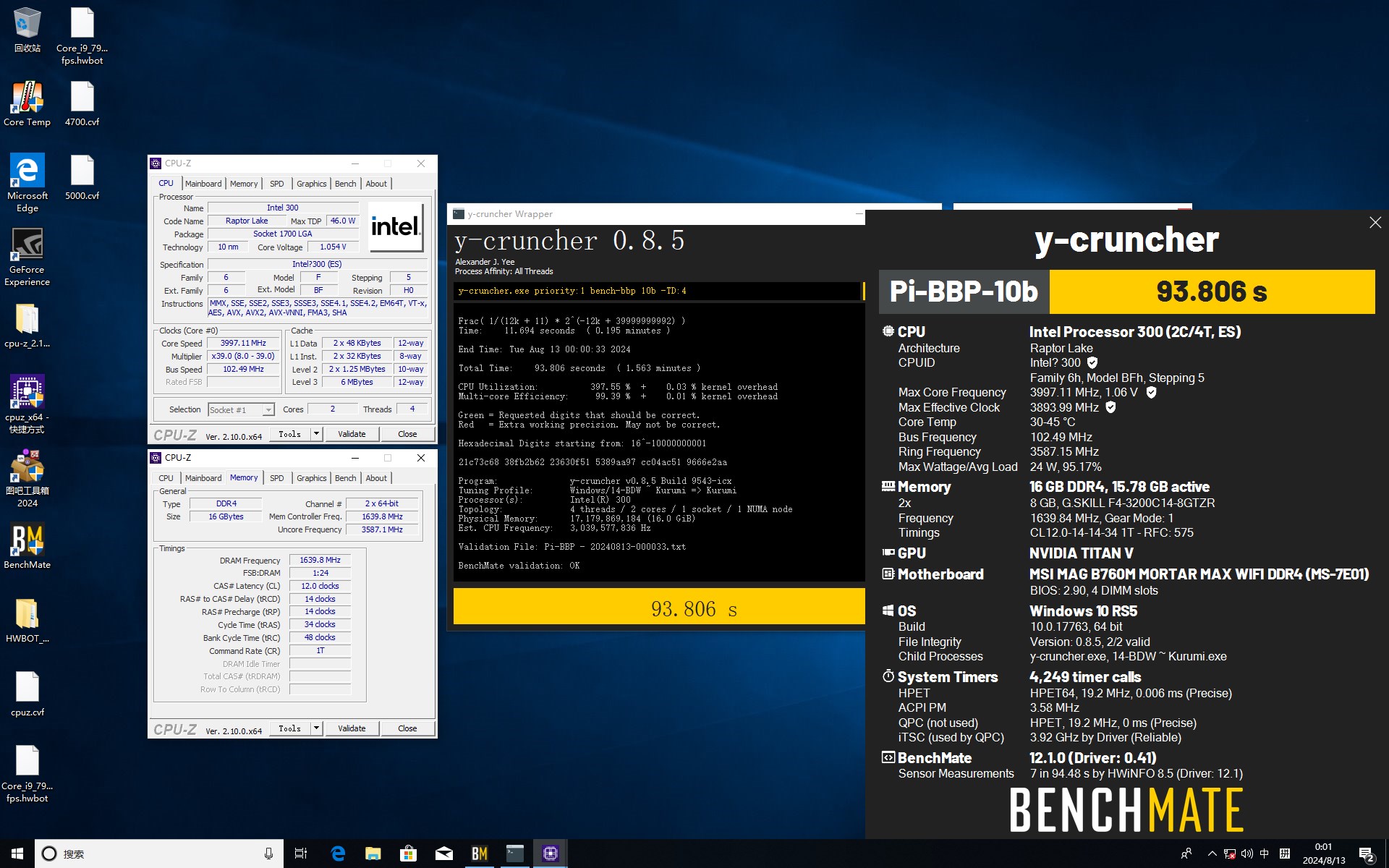Click the Pi-BBP-10b label in BenchMate
This screenshot has height=868, width=1389.
point(964,292)
